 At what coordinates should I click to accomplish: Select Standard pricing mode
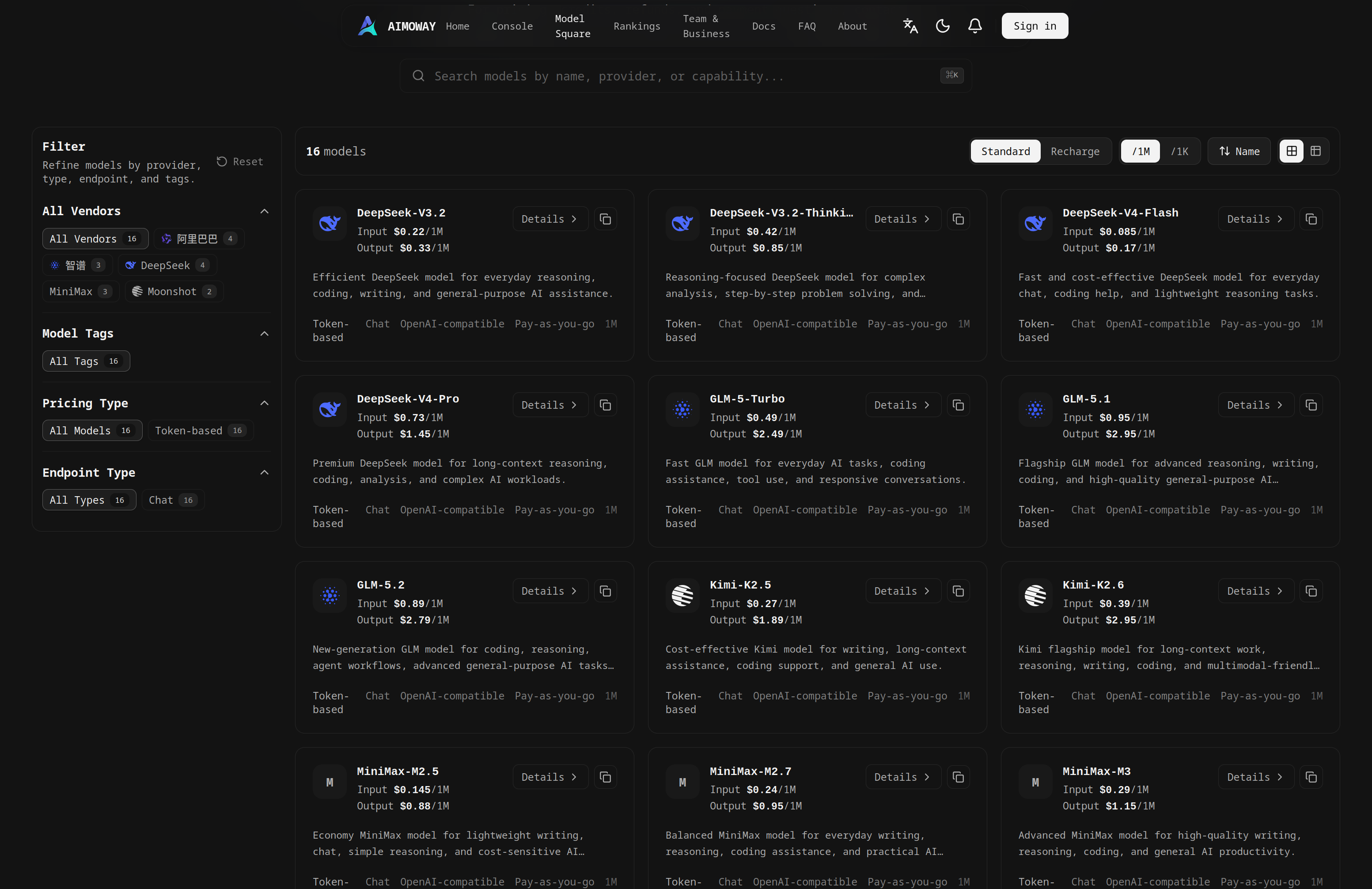pos(1005,151)
